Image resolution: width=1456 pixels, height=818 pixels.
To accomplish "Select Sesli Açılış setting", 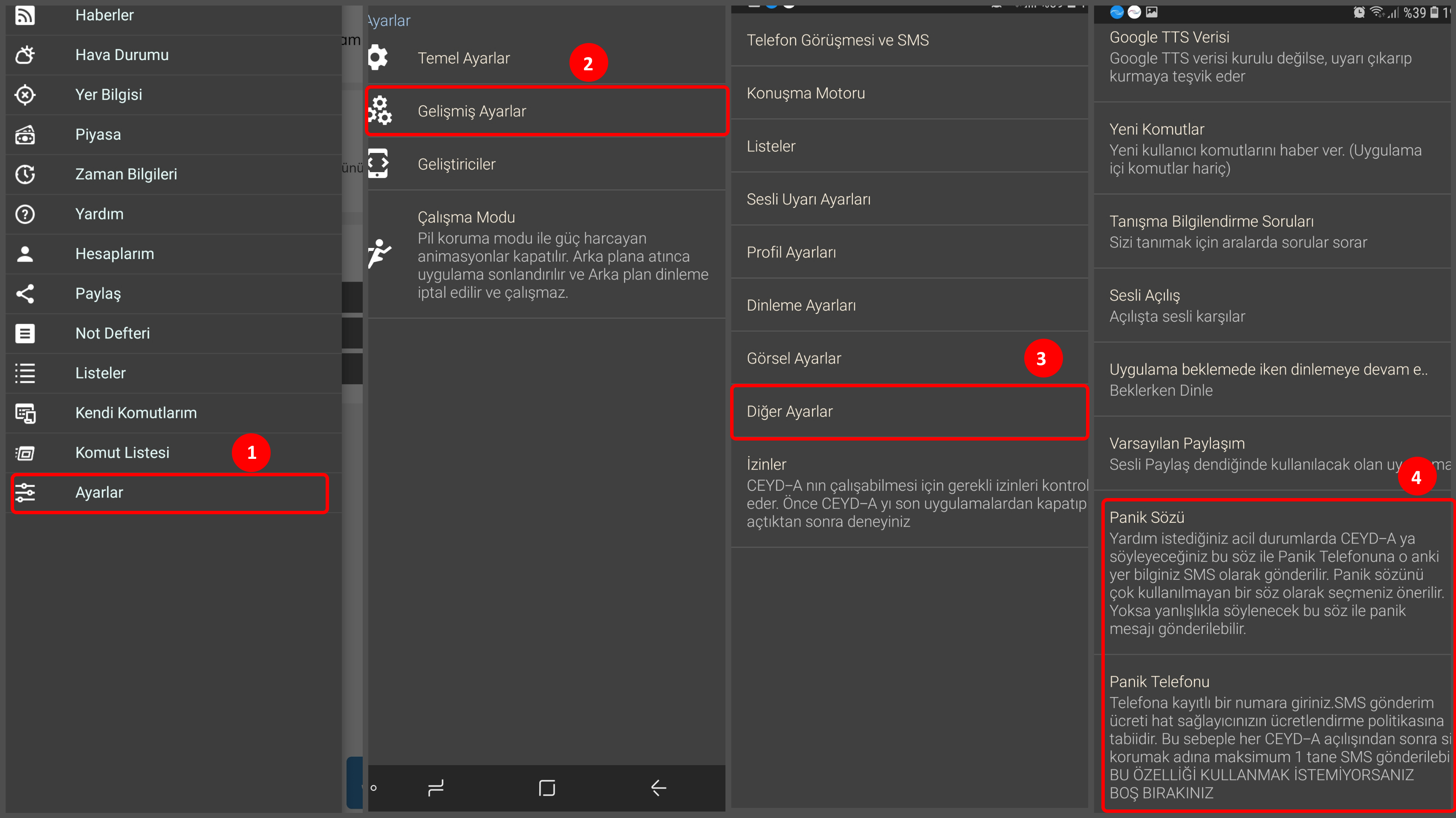I will pyautogui.click(x=1272, y=305).
